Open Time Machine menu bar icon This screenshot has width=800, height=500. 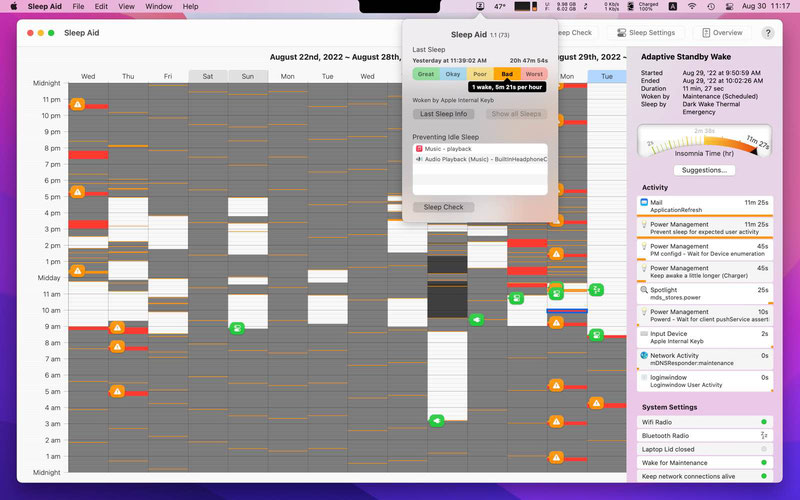pos(711,6)
